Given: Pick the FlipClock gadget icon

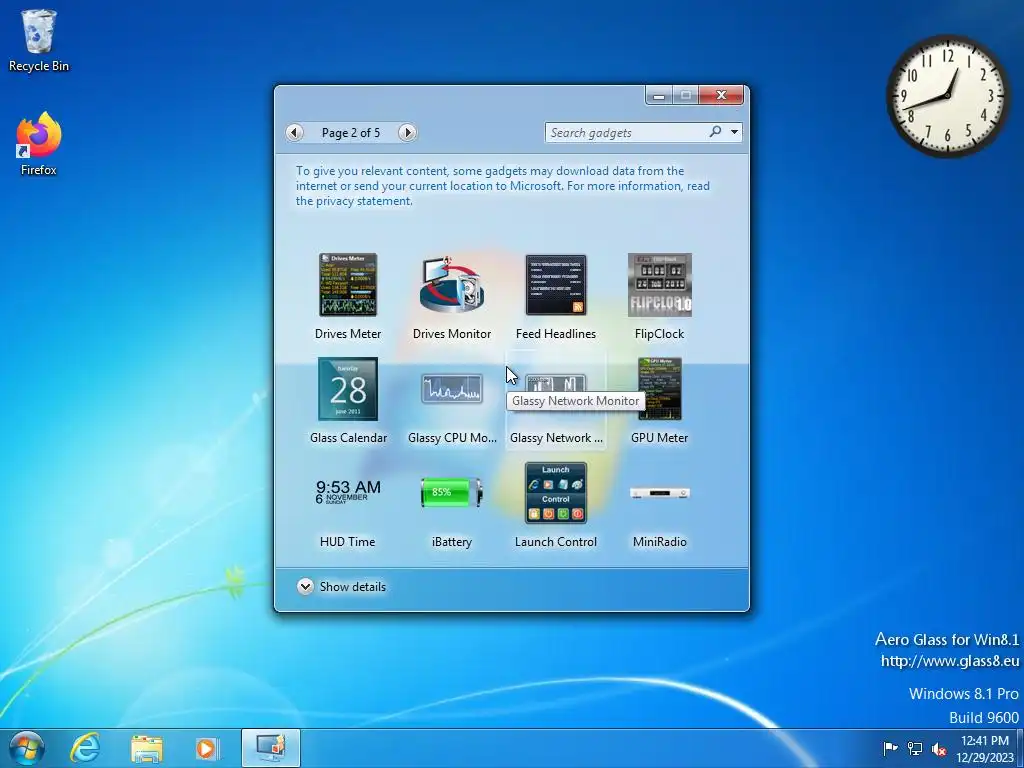Looking at the screenshot, I should (x=660, y=285).
